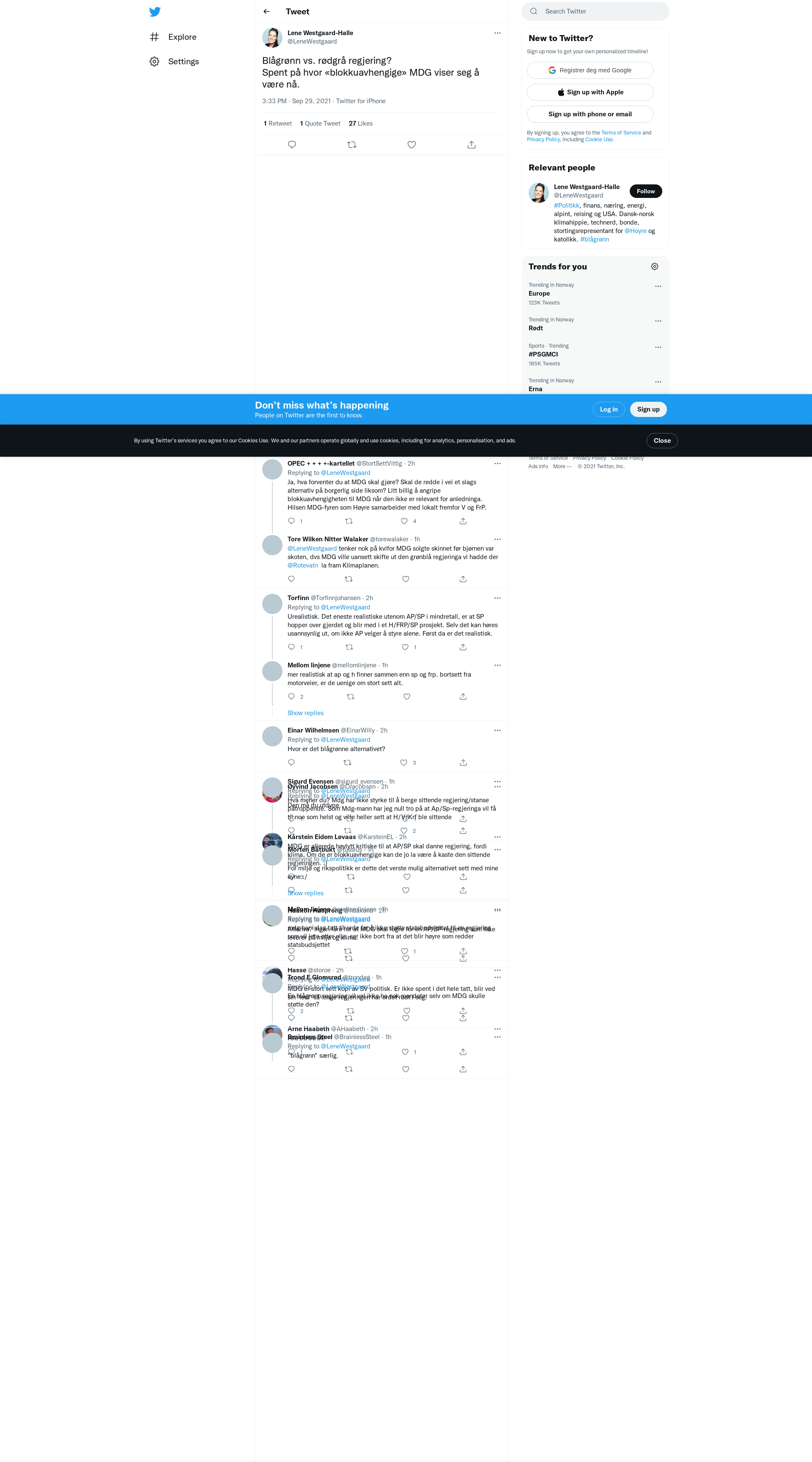Like OPEC-kartellet's reply with 4 likes
The width and height of the screenshot is (812, 1462).
(405, 521)
